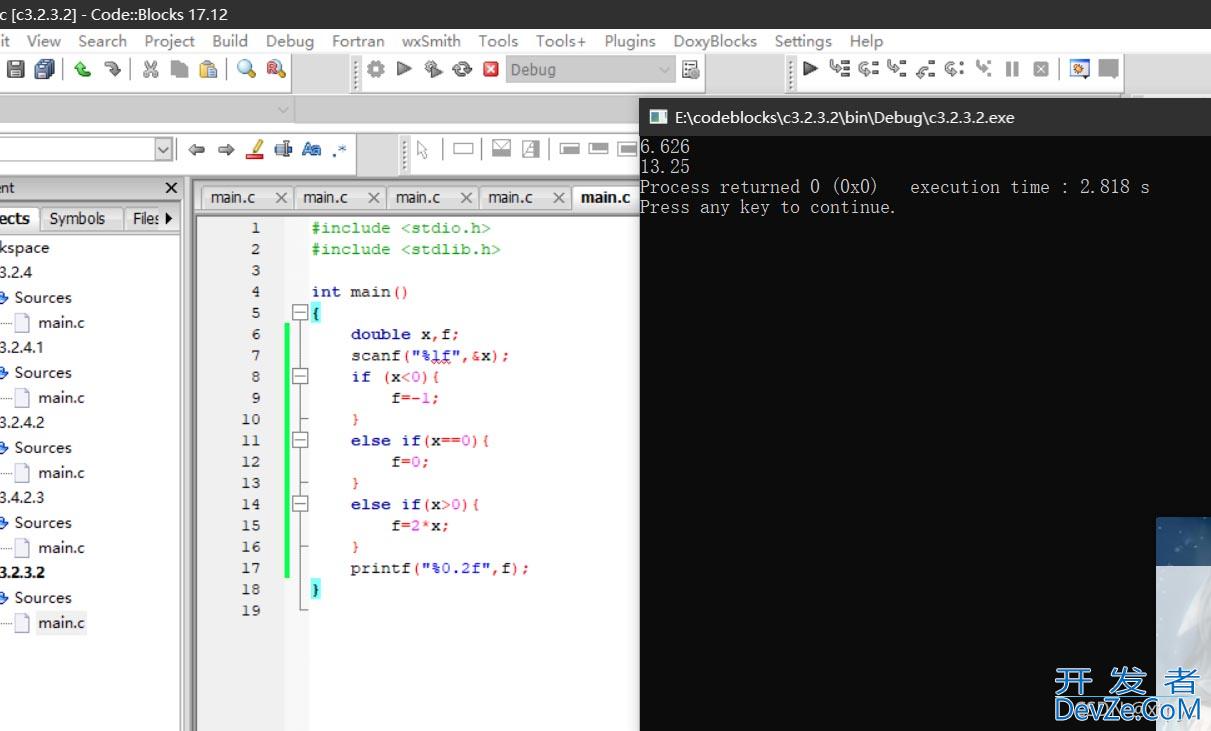Click the Save file toolbar icon
Screen dimensions: 1211x731
coord(15,69)
